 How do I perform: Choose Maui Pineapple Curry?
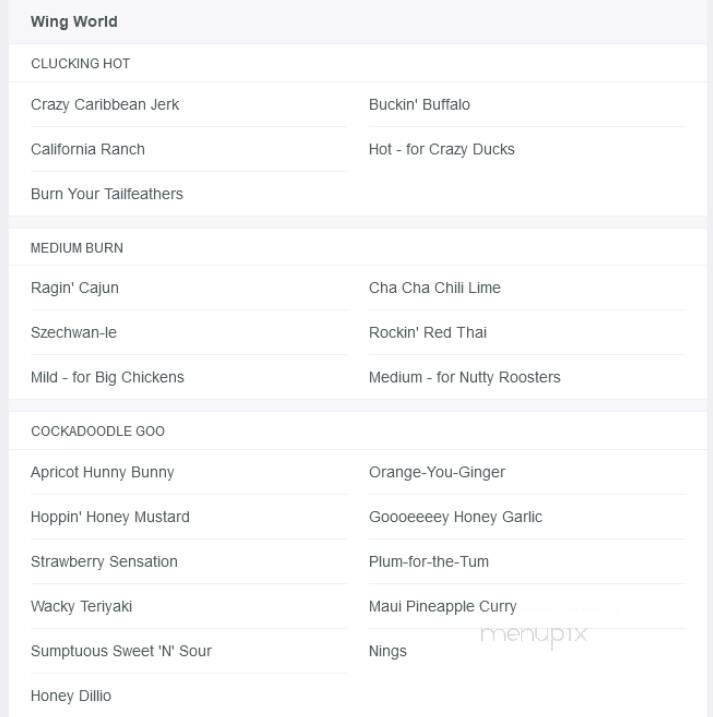[443, 607]
